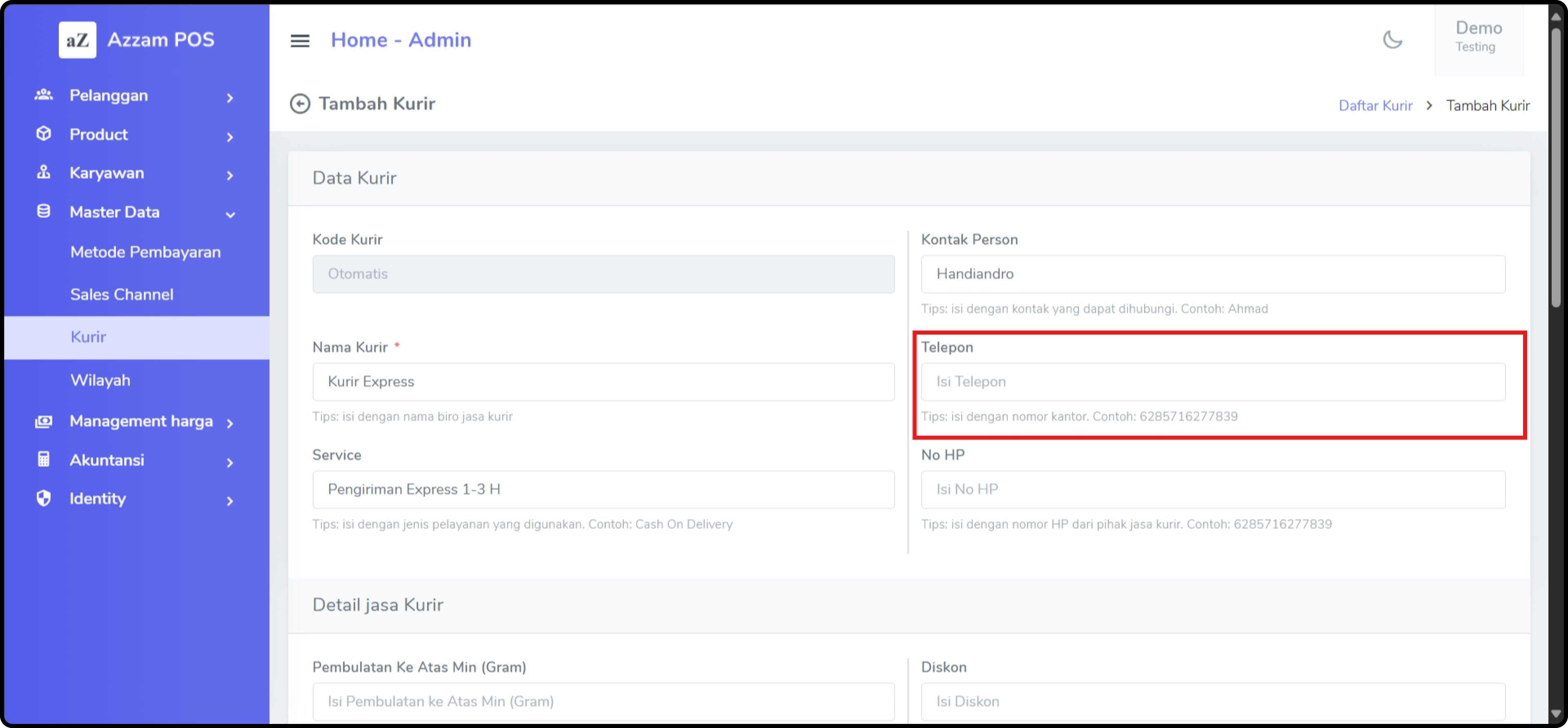This screenshot has height=728, width=1568.
Task: Click the Identity shield icon
Action: [43, 499]
